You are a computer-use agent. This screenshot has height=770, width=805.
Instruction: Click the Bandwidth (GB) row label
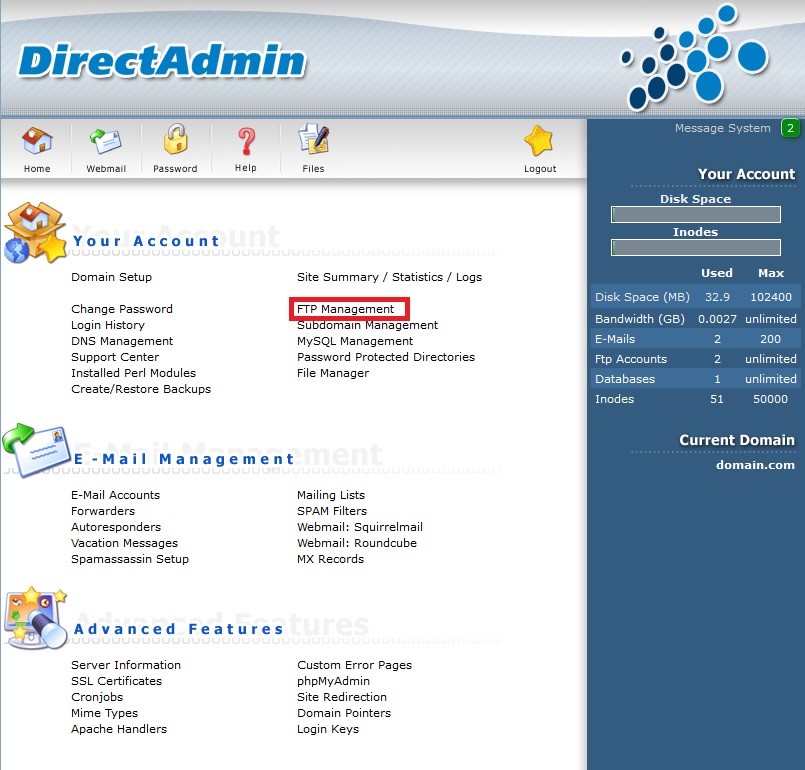640,319
